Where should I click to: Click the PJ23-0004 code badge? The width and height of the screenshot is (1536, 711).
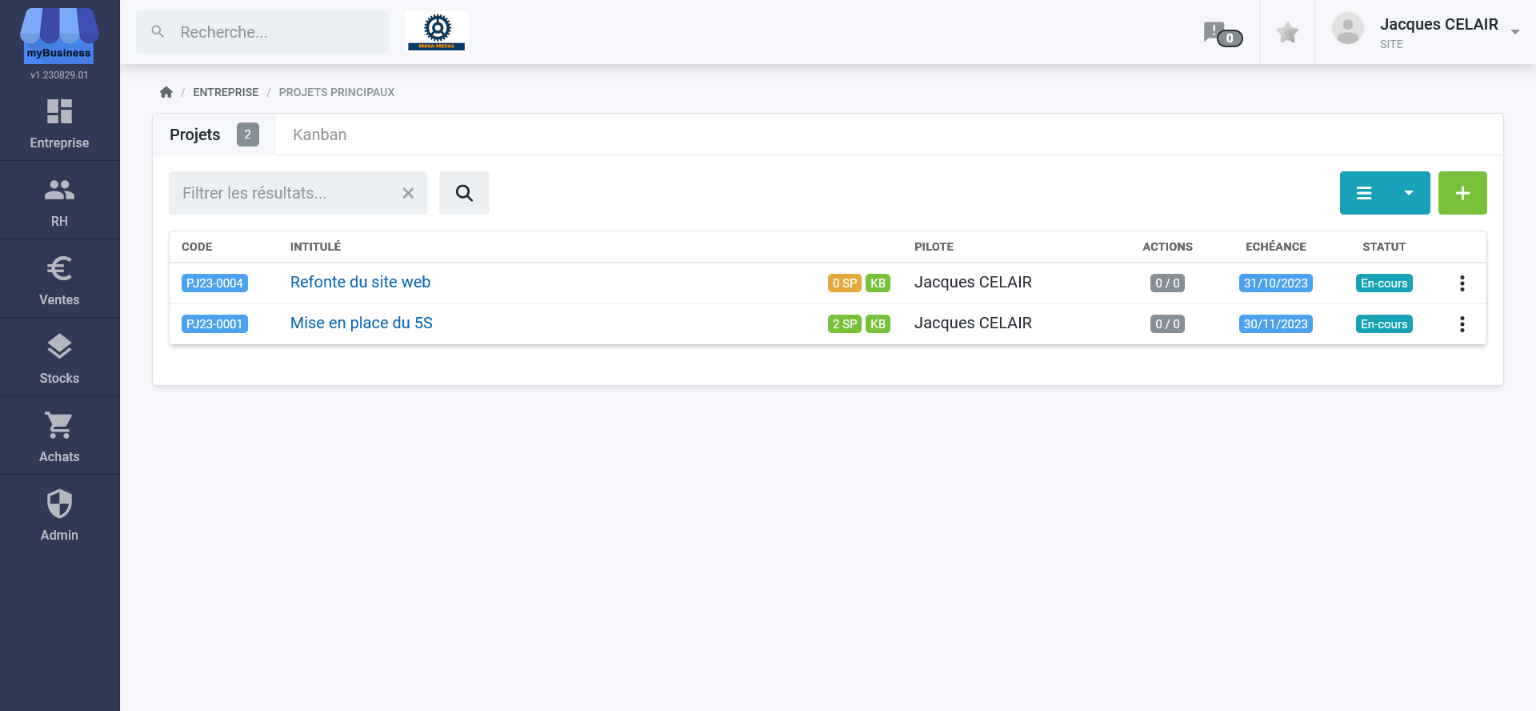[215, 283]
